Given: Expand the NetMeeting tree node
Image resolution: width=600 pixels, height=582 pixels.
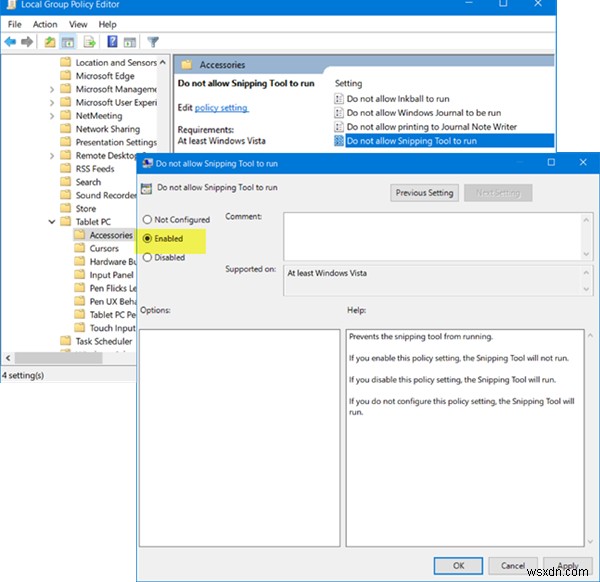Looking at the screenshot, I should pos(52,116).
